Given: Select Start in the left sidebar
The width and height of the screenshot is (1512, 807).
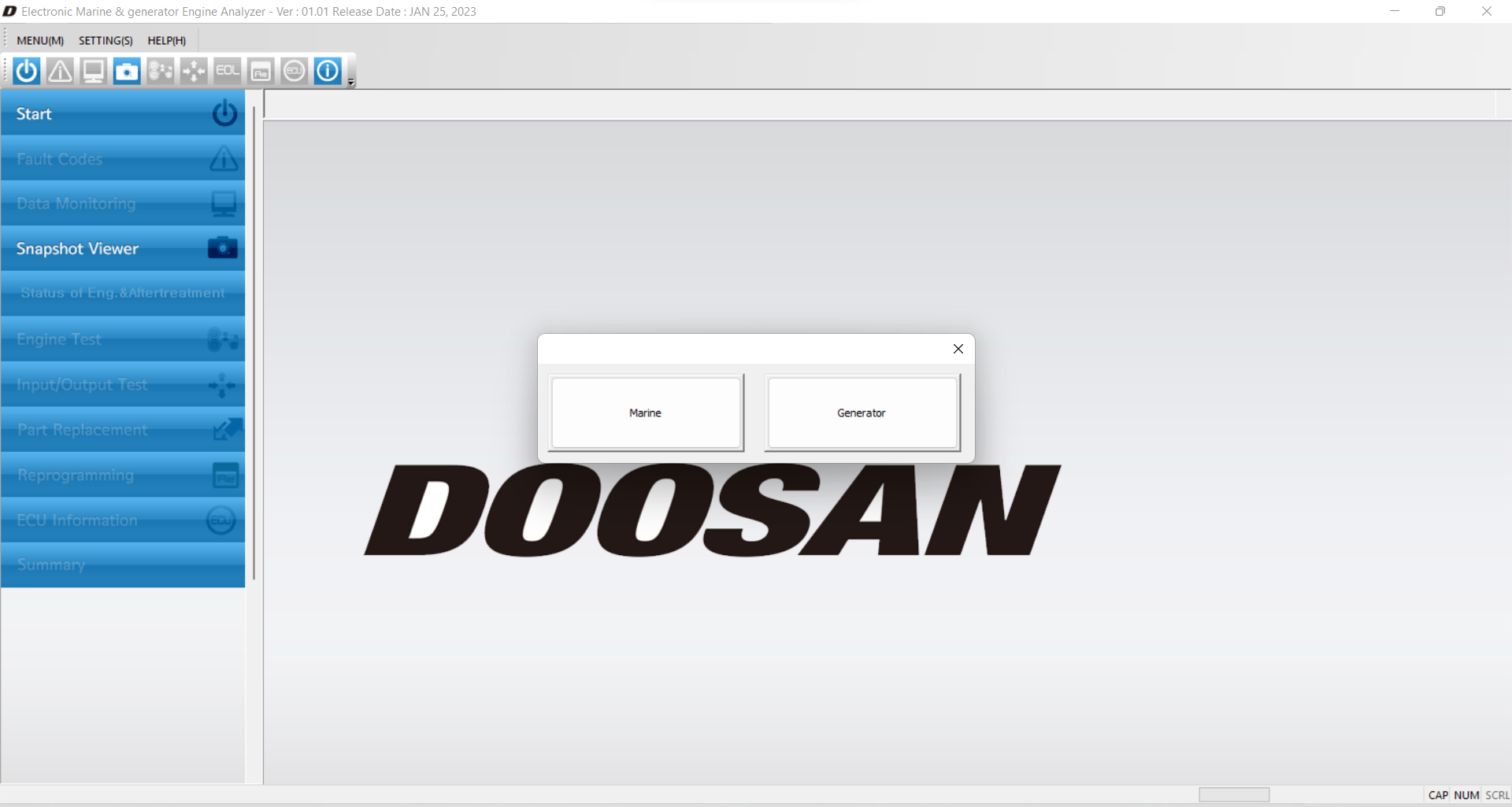Looking at the screenshot, I should (123, 114).
